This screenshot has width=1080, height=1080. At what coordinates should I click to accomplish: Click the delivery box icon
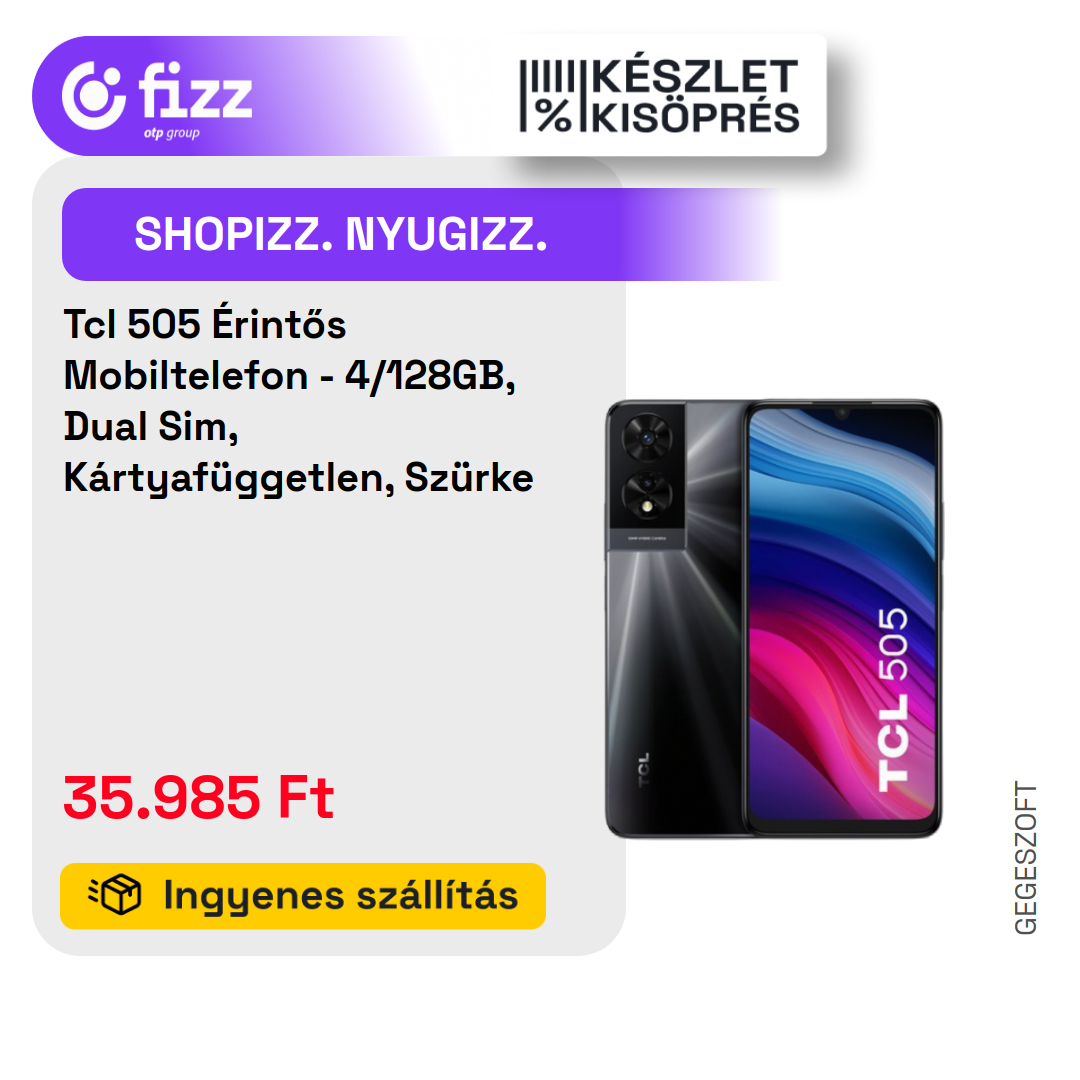pos(115,895)
